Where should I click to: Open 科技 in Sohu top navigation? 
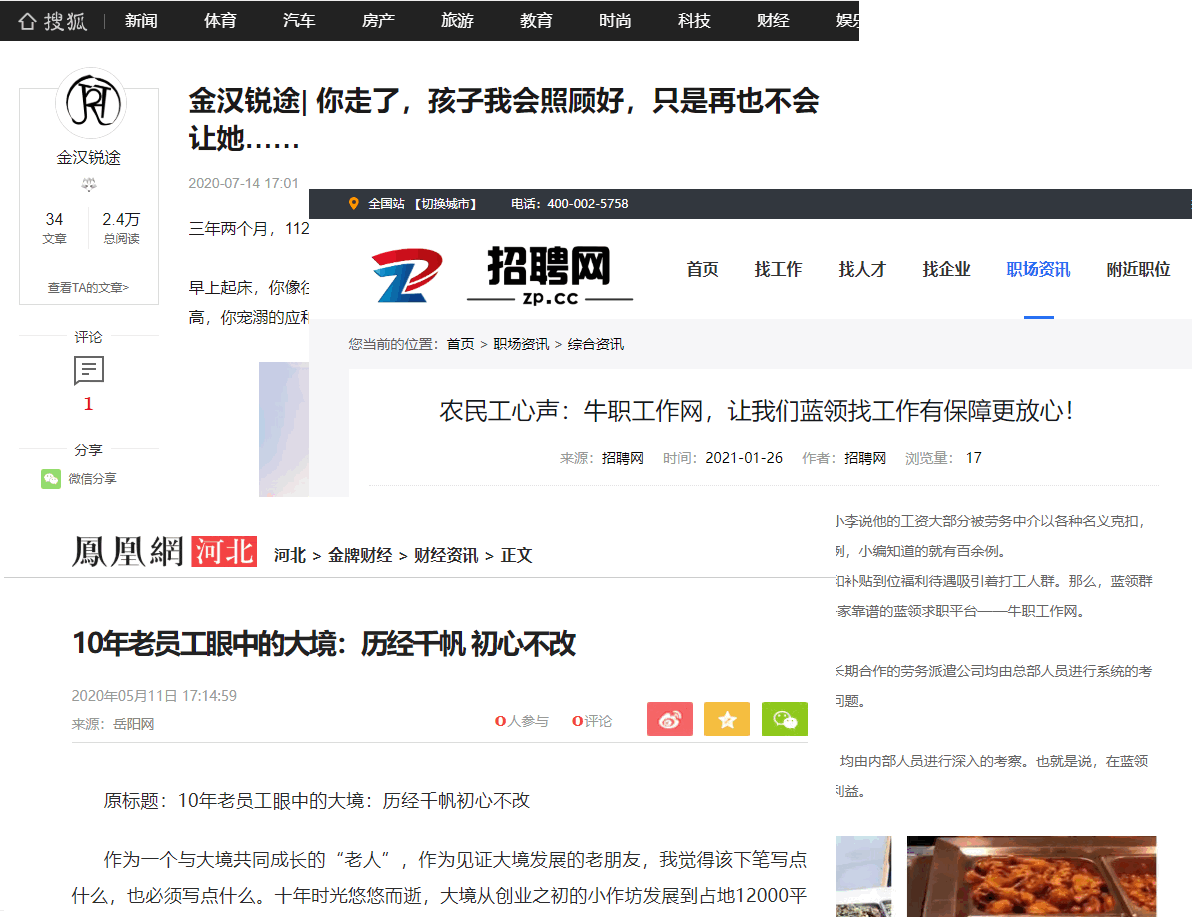(x=694, y=21)
